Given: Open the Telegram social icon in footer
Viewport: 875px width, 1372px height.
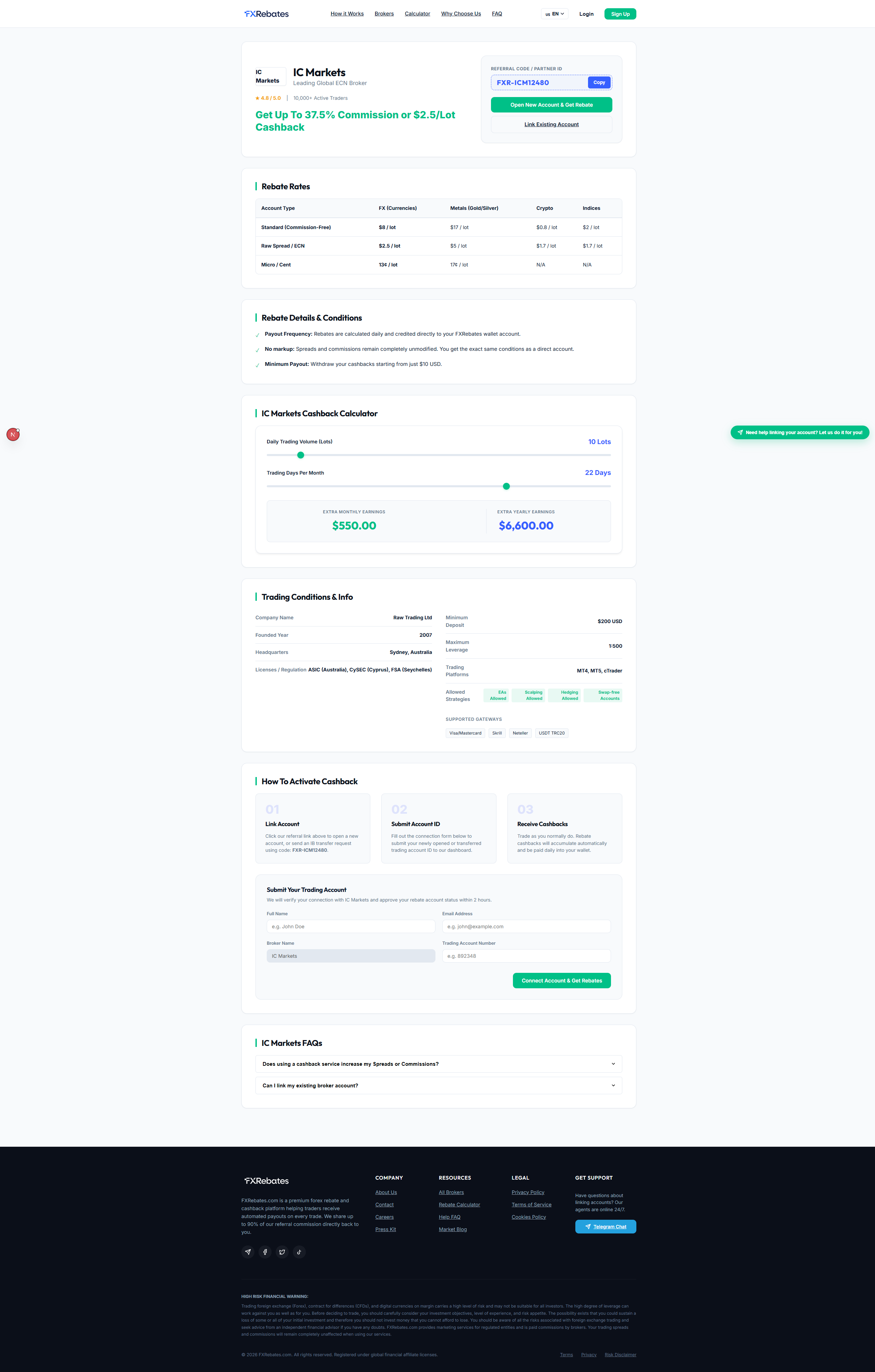Looking at the screenshot, I should coord(248,1252).
